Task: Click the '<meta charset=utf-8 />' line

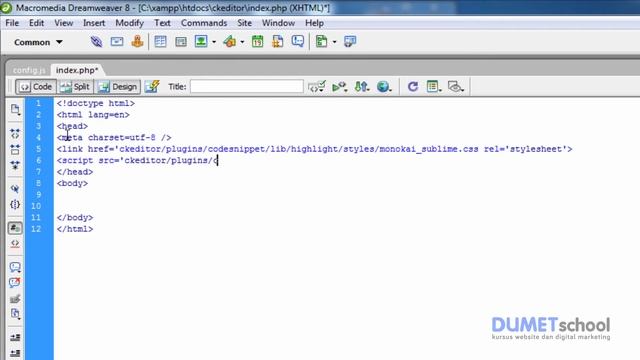Action: 114,138
